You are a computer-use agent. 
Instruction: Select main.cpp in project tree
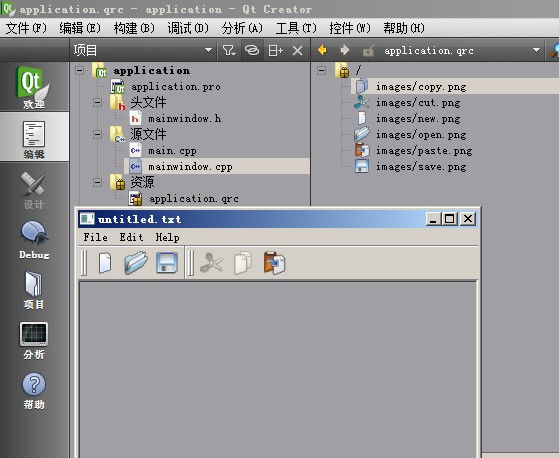point(172,151)
